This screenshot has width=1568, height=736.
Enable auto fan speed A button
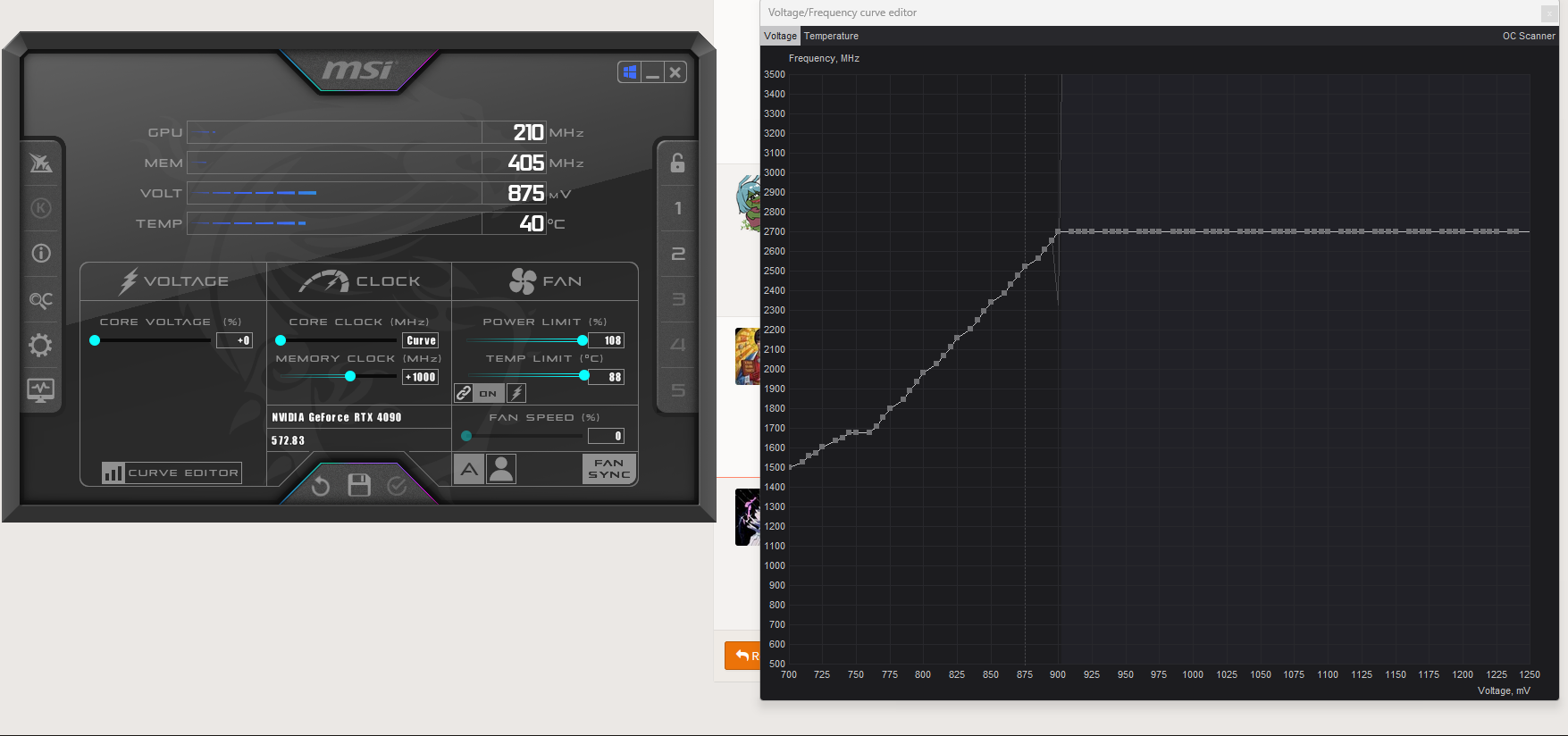(469, 469)
